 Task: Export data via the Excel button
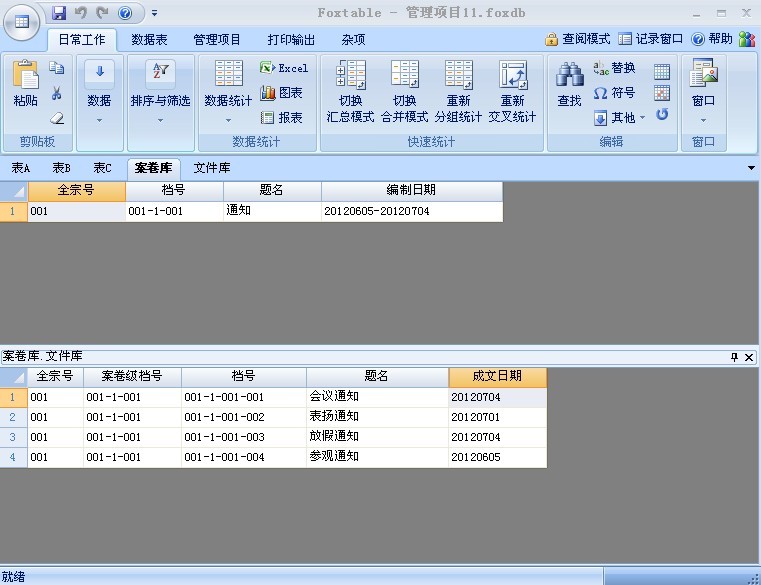(x=283, y=68)
